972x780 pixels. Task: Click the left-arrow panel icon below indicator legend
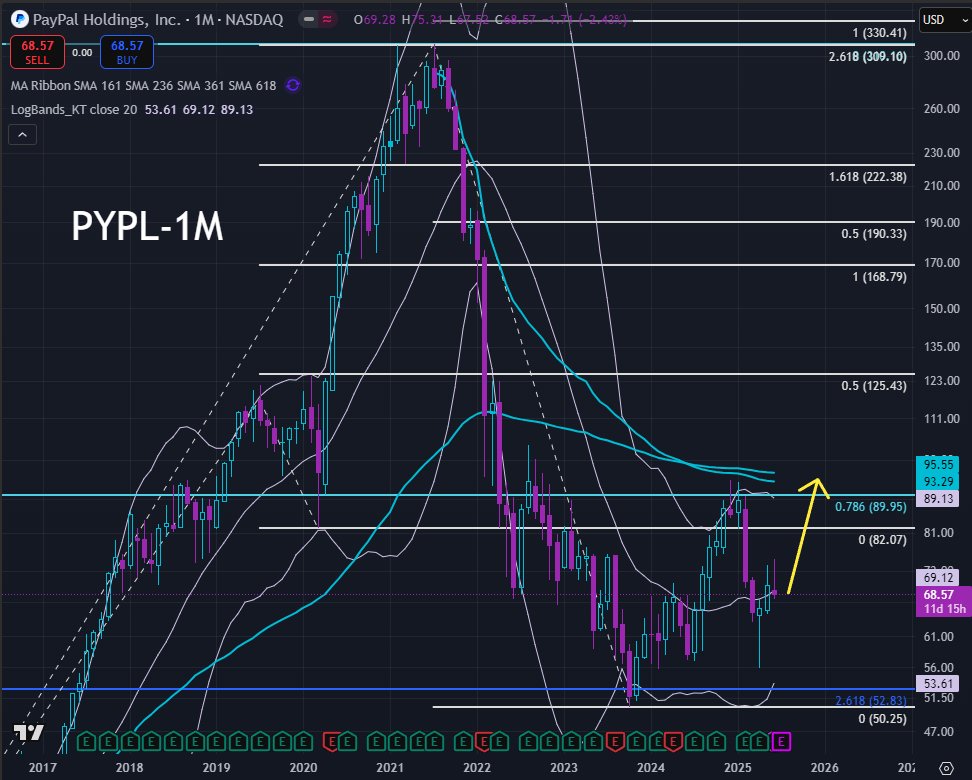pyautogui.click(x=22, y=134)
